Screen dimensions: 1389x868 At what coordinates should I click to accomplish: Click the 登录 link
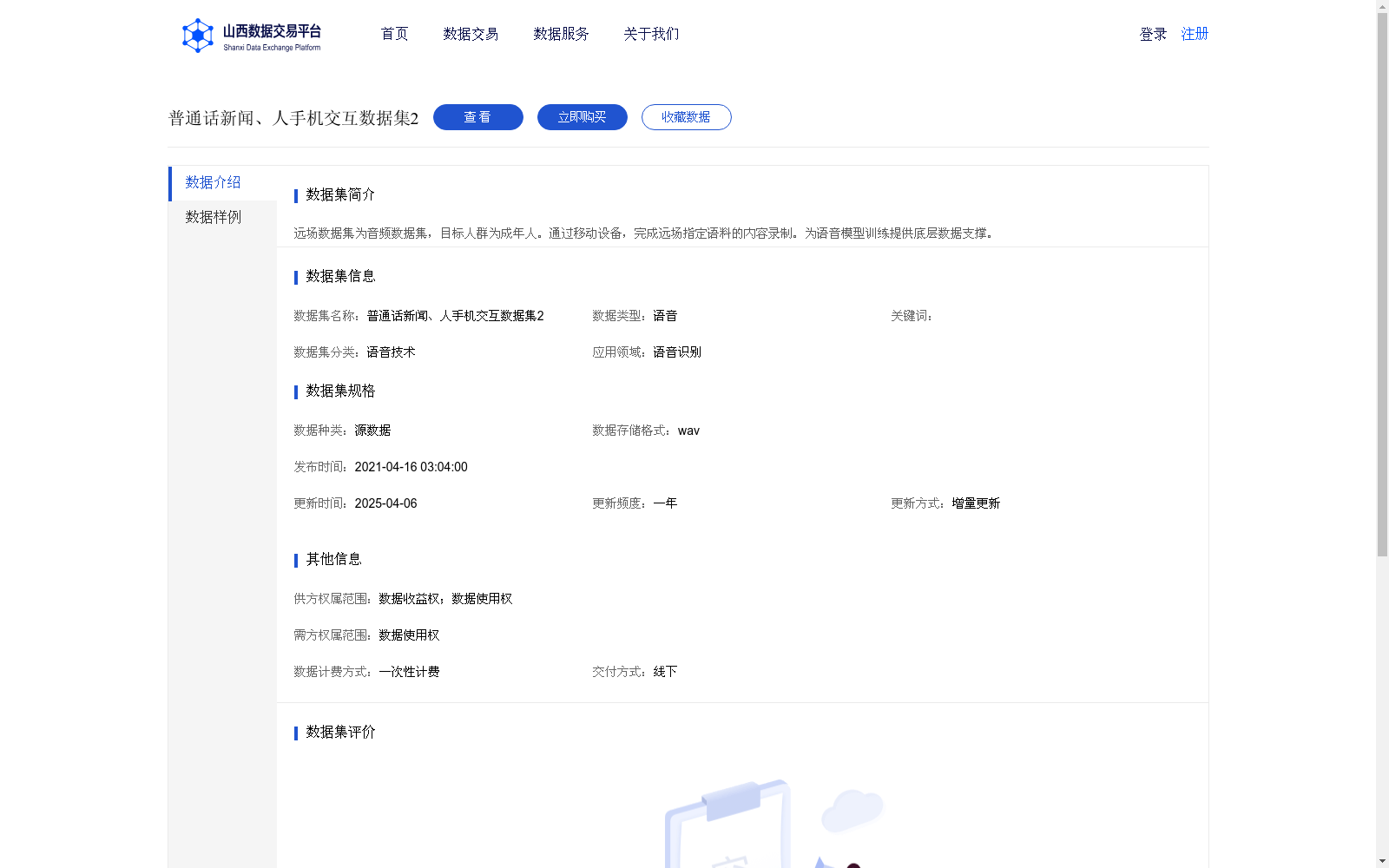pyautogui.click(x=1153, y=34)
